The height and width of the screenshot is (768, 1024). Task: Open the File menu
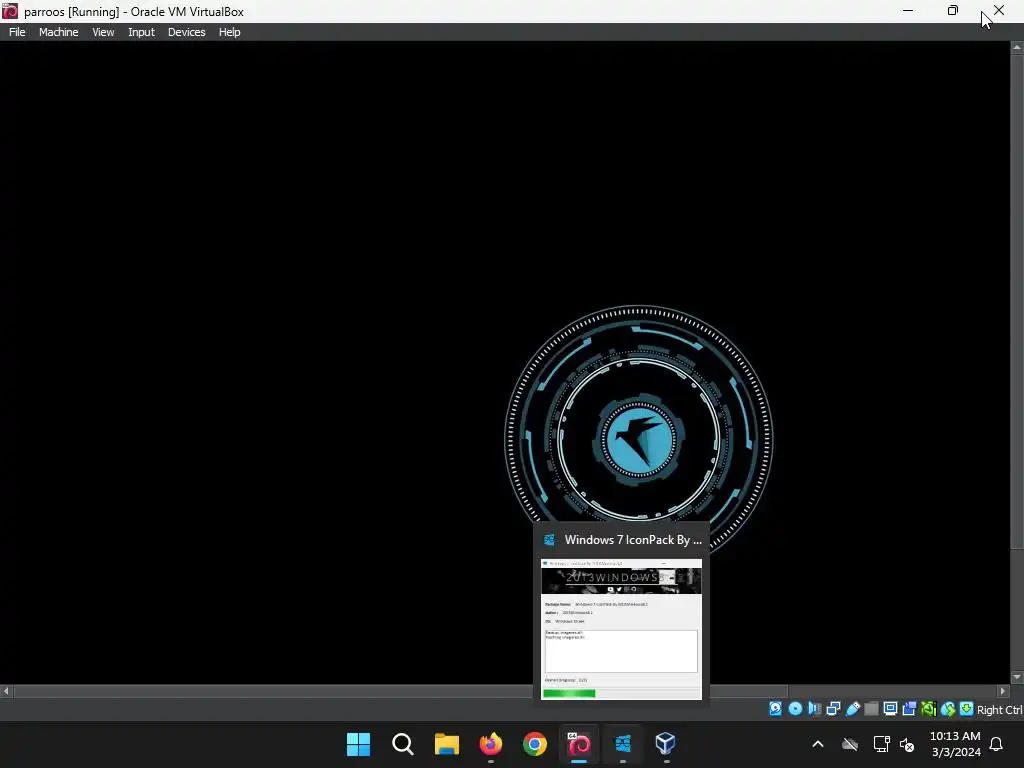pos(17,32)
